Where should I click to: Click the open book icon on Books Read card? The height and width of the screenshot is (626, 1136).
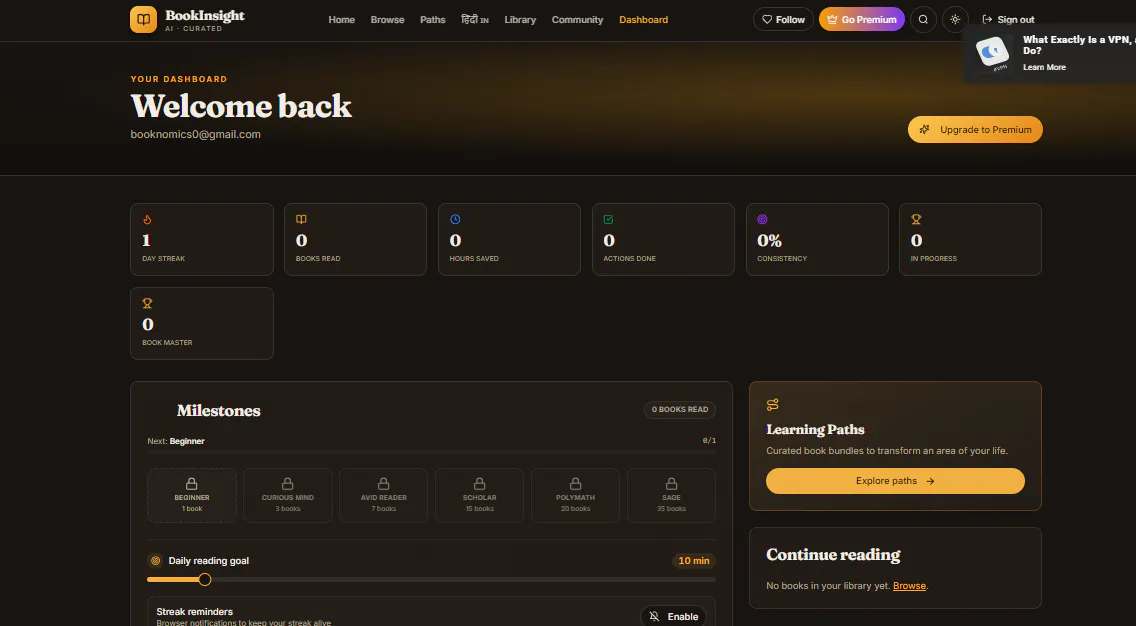pyautogui.click(x=301, y=220)
